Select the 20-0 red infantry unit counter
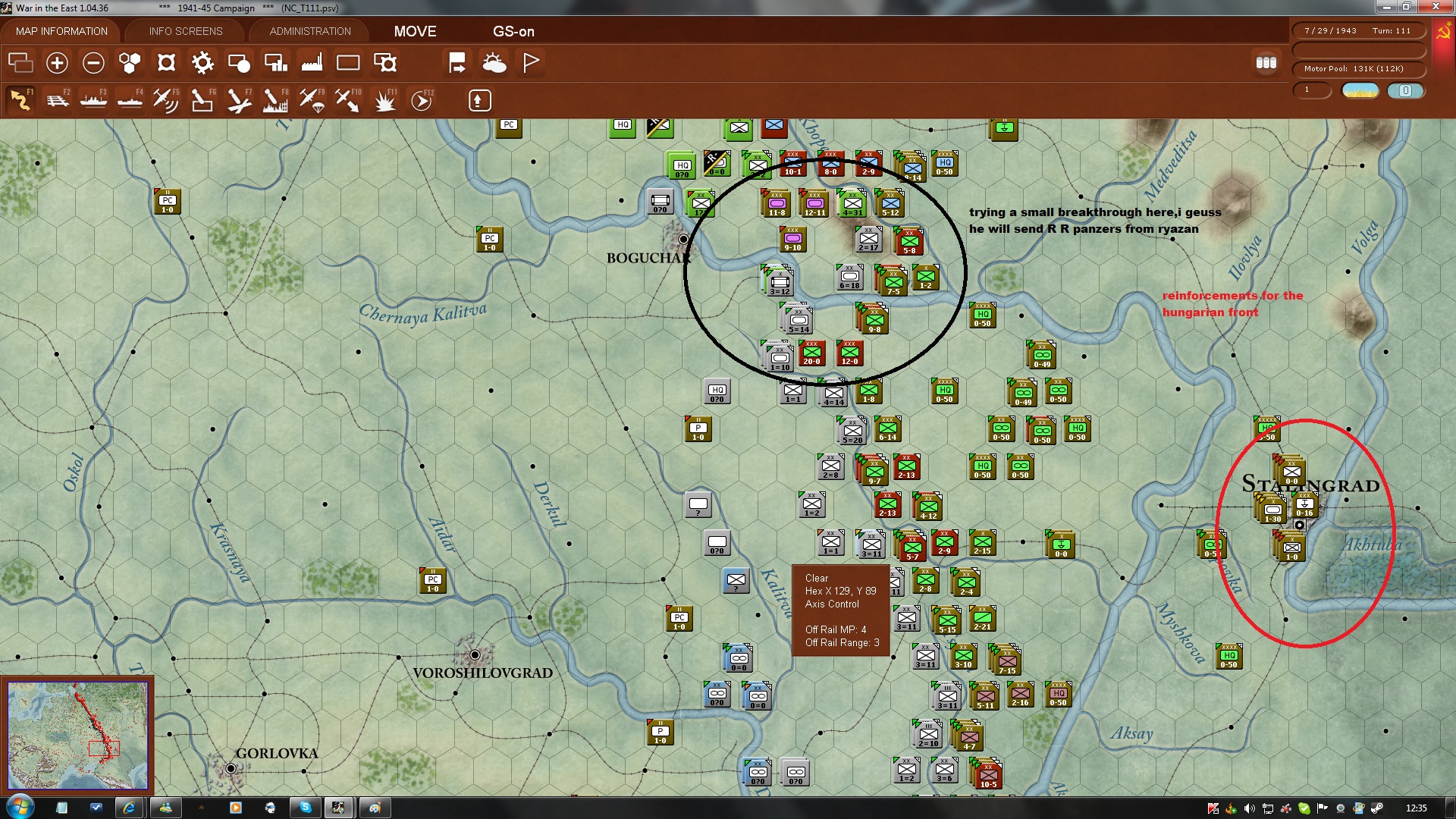 (x=811, y=353)
